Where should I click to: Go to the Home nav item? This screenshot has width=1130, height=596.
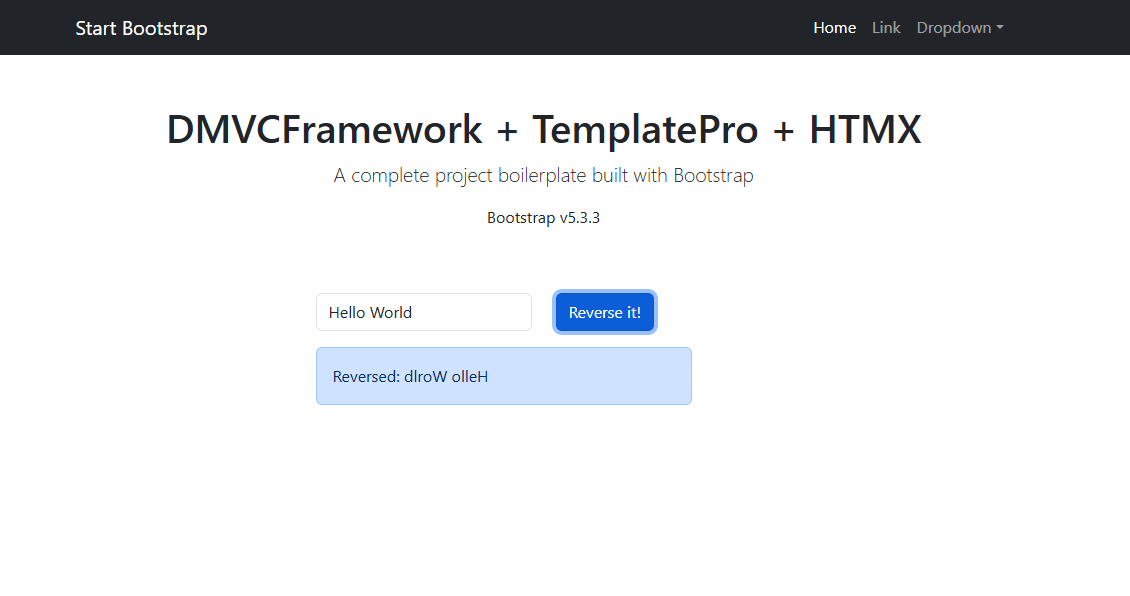click(x=835, y=27)
